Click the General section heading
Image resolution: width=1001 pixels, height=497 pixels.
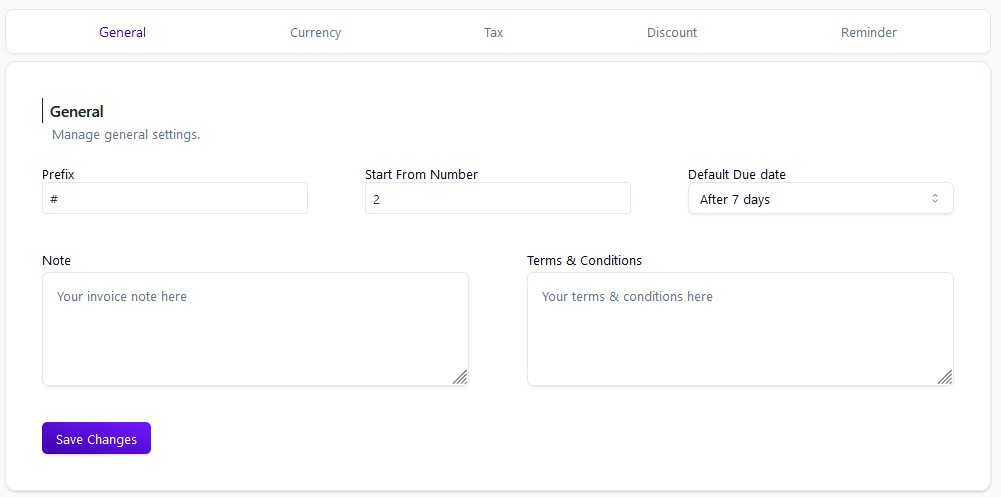(x=77, y=112)
